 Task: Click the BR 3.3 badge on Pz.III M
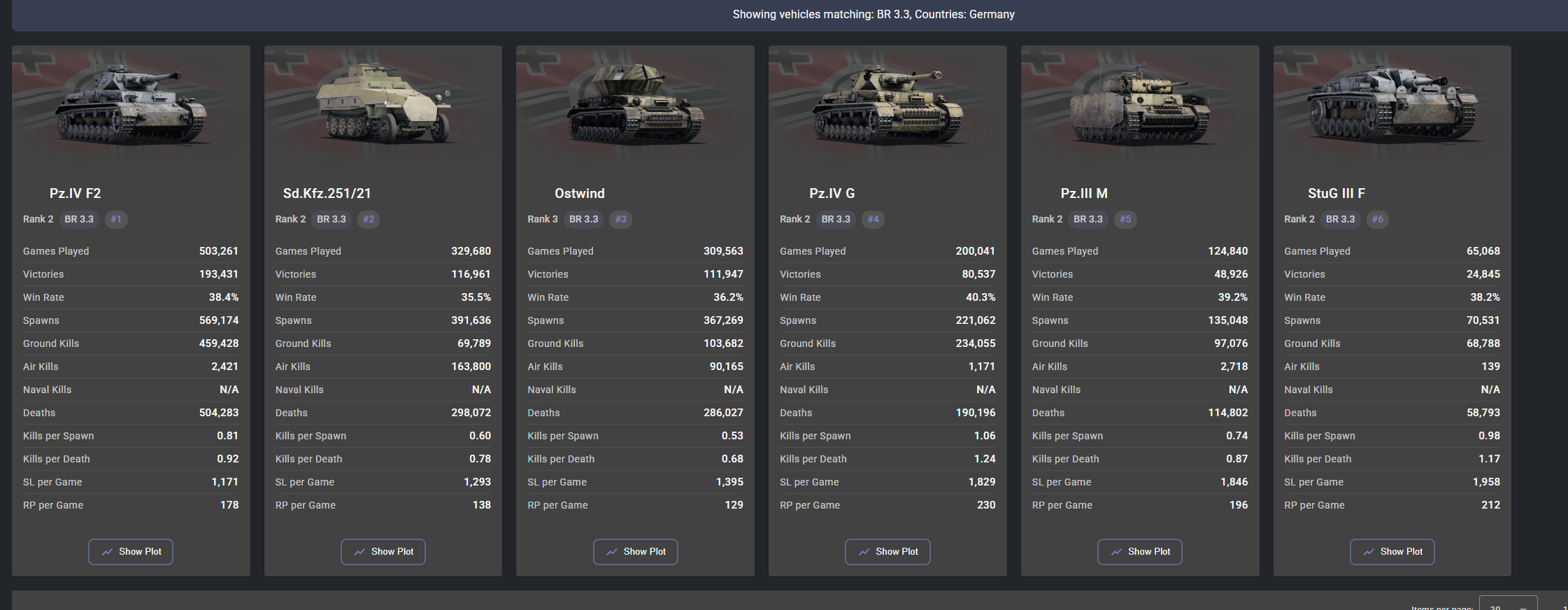(1088, 219)
